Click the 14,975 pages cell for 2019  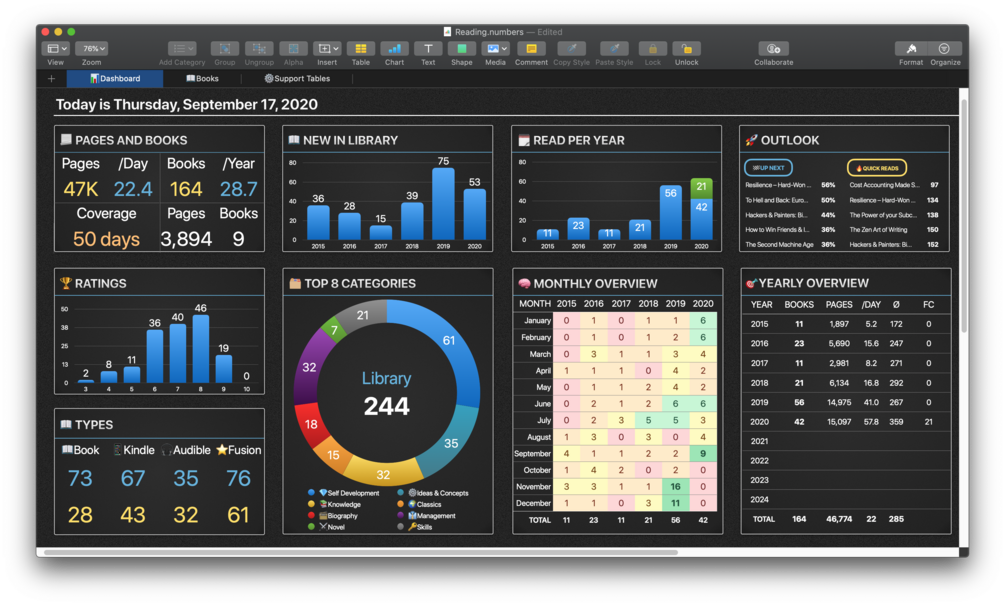(x=839, y=402)
